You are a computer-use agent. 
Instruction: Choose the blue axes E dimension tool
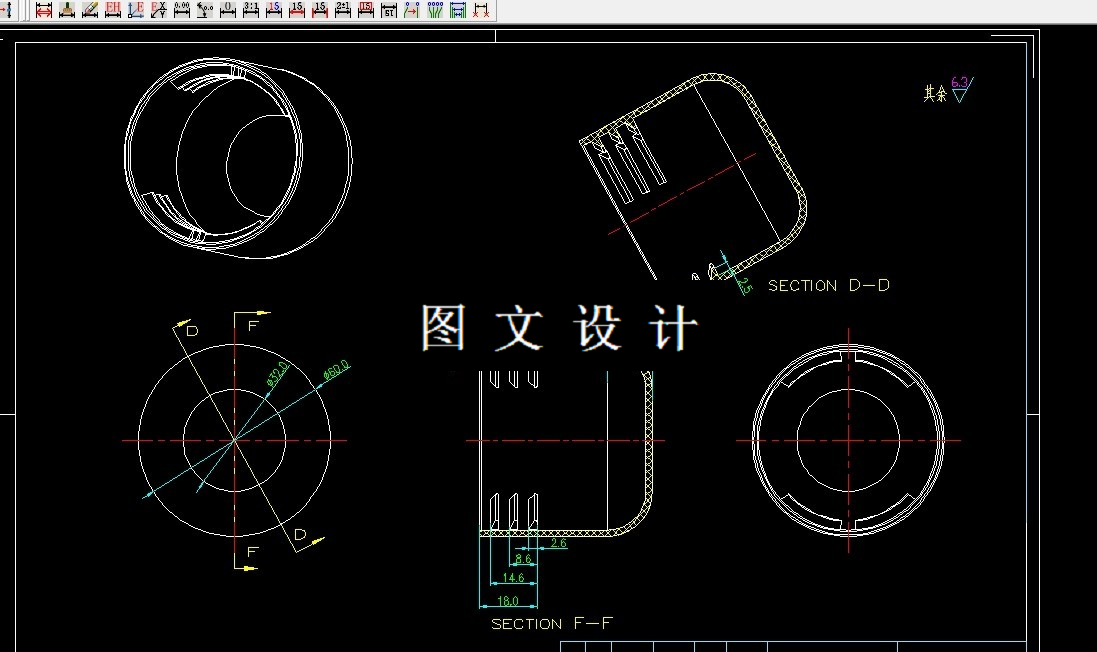pyautogui.click(x=136, y=10)
